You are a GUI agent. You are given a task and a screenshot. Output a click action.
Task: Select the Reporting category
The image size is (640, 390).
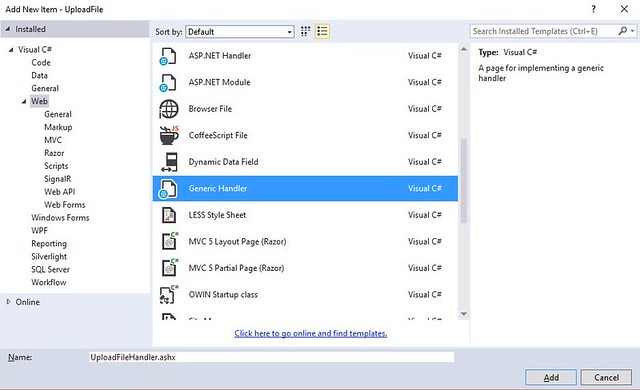[49, 244]
